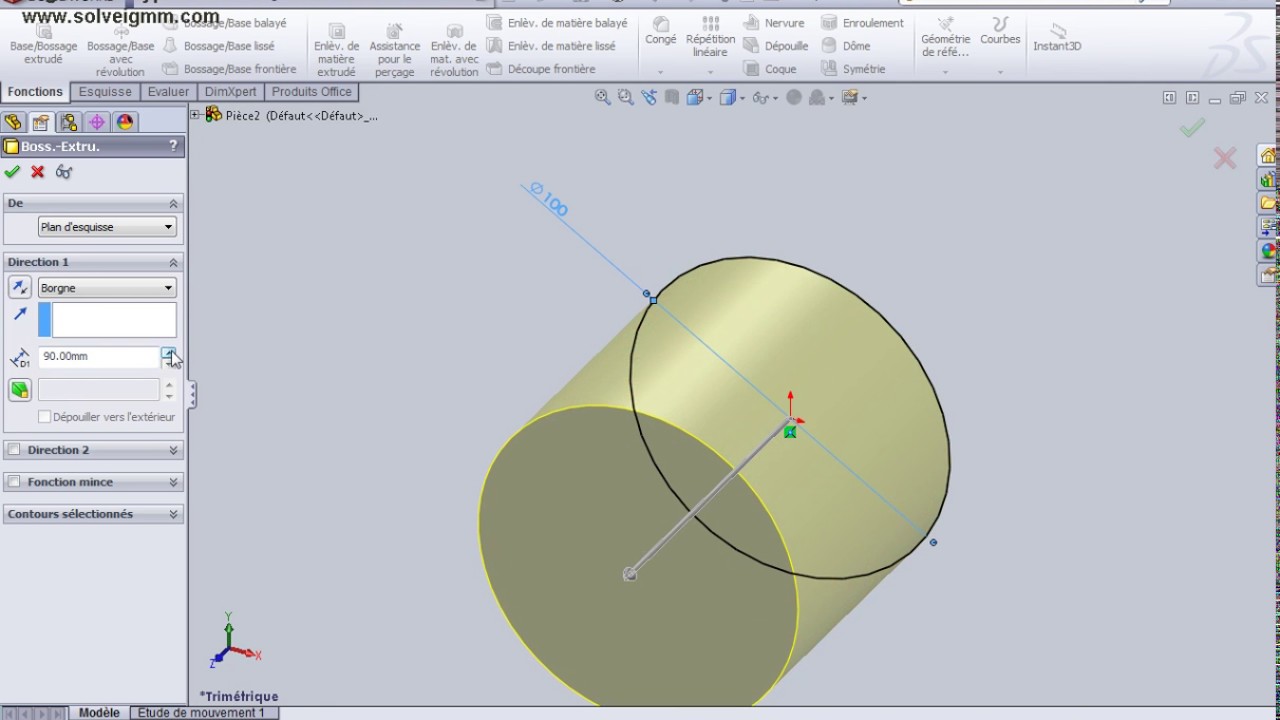Viewport: 1280px width, 720px height.
Task: Cancel feature with viewport corner red X
Action: pos(1225,158)
